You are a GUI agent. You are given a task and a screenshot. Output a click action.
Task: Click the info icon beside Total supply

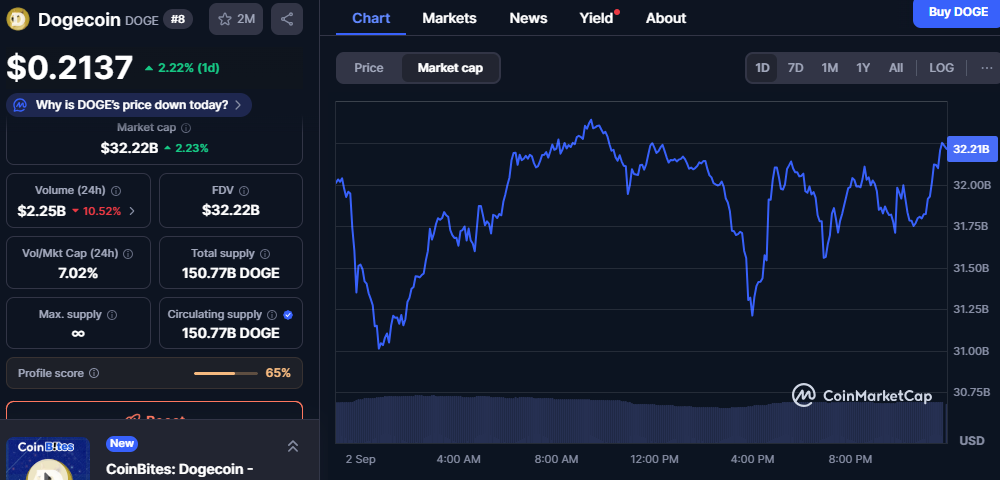[265, 254]
